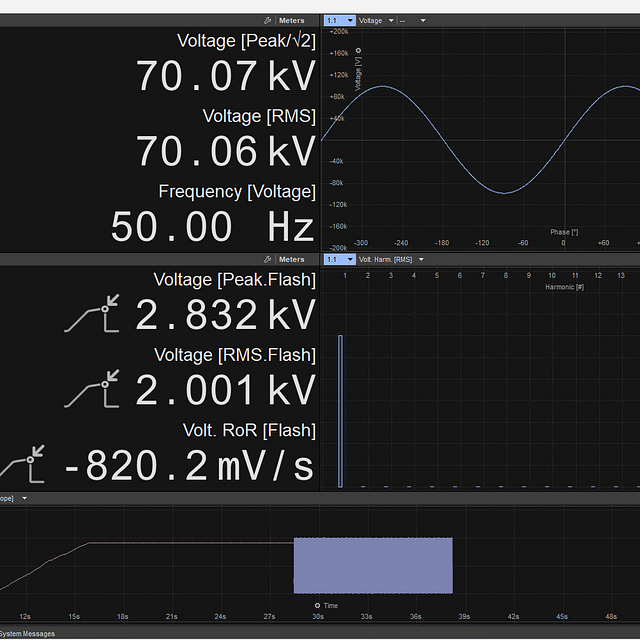Viewport: 640px width, 640px height.
Task: Open the Volt. Harm. [RMS] dropdown
Action: click(x=391, y=259)
